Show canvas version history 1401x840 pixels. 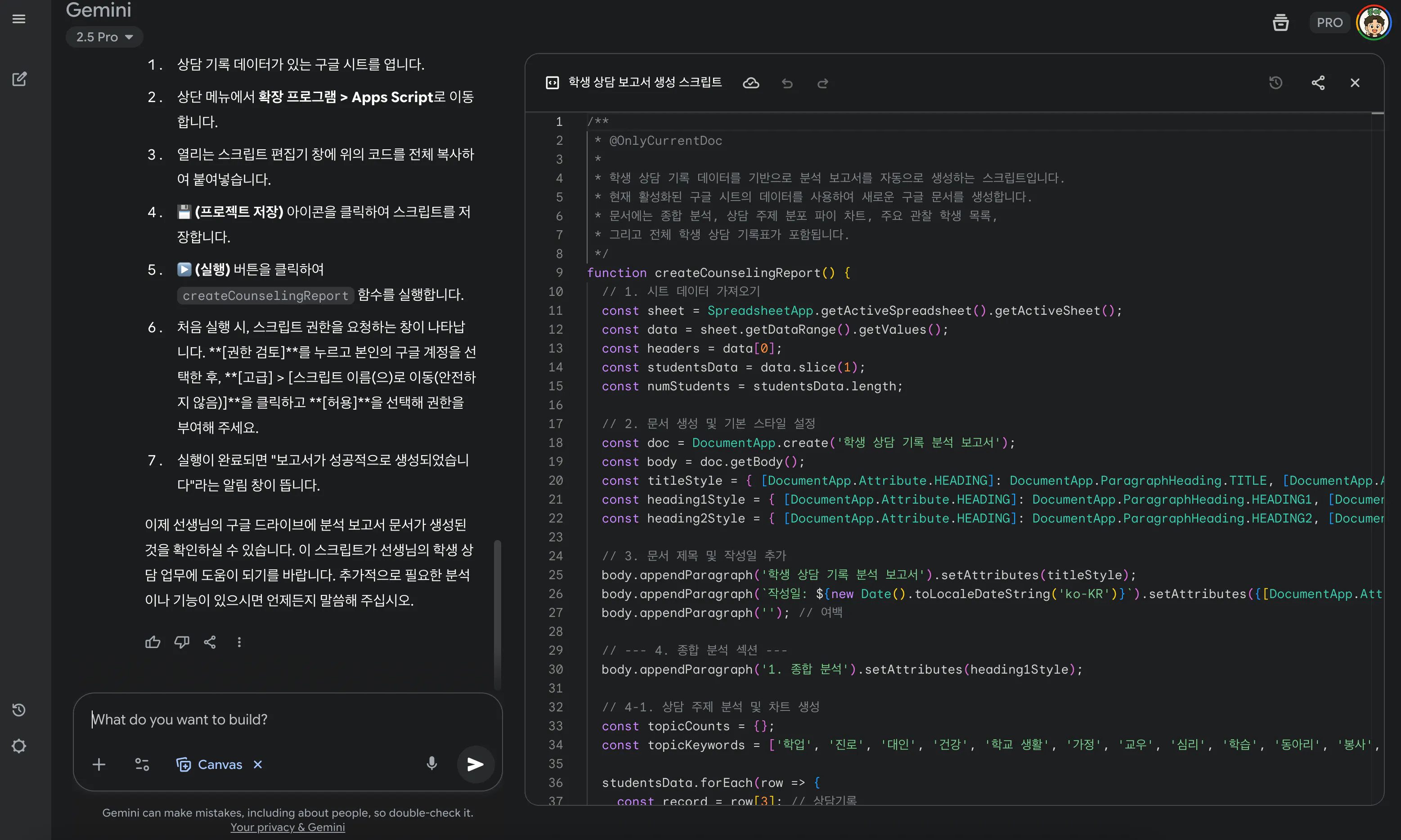click(x=1275, y=83)
